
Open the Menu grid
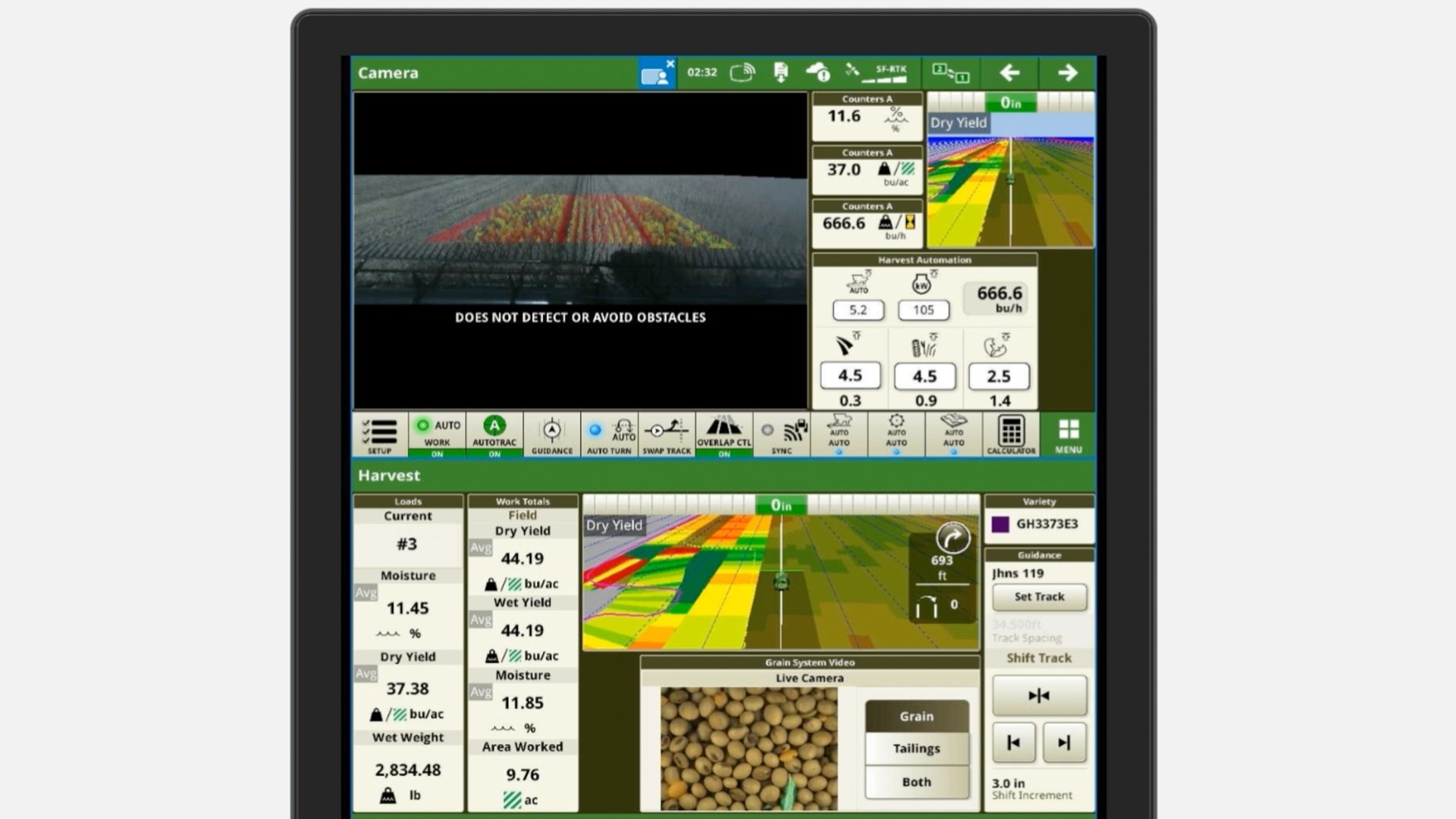1068,435
